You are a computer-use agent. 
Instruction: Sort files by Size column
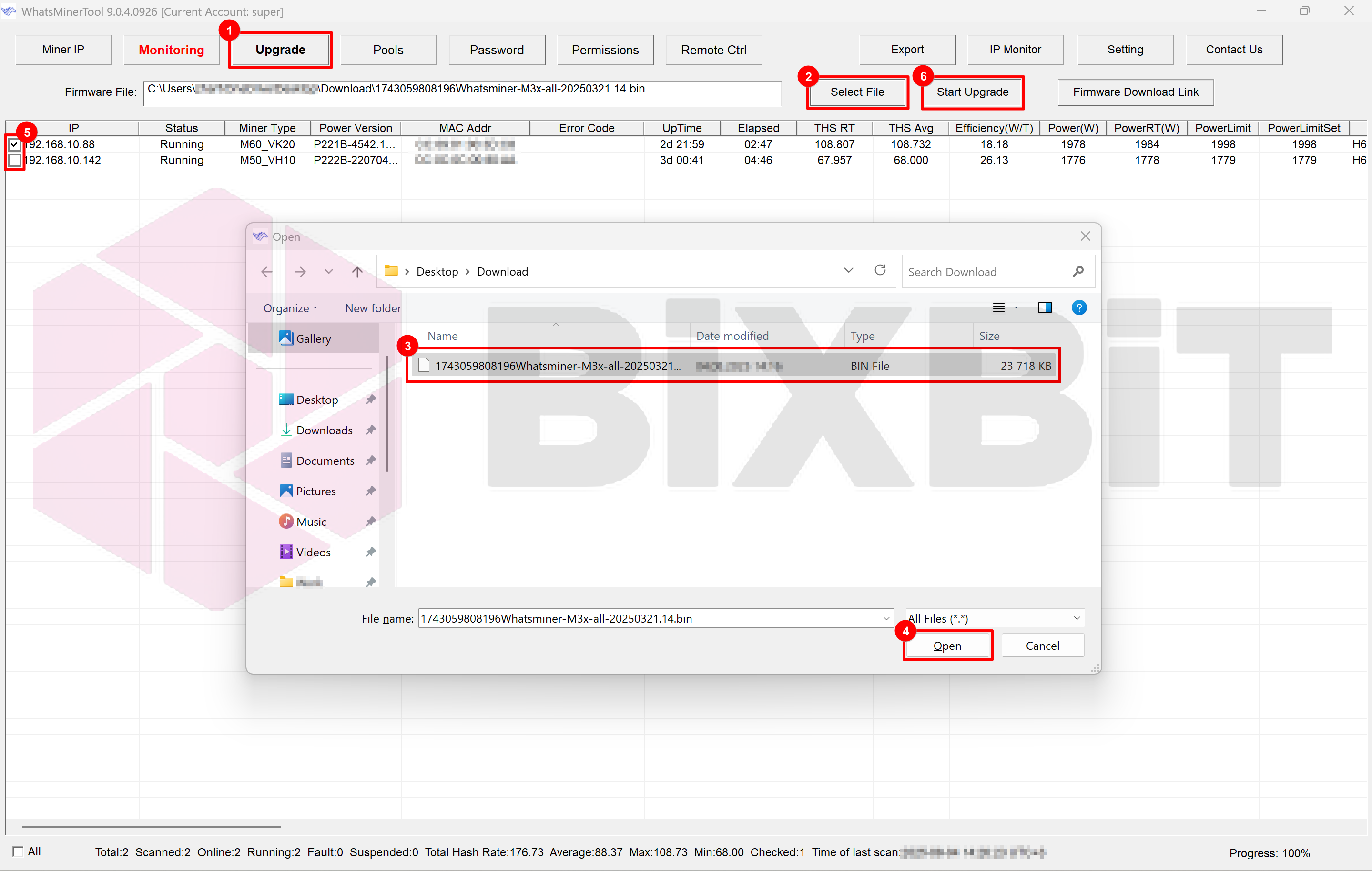[x=989, y=336]
